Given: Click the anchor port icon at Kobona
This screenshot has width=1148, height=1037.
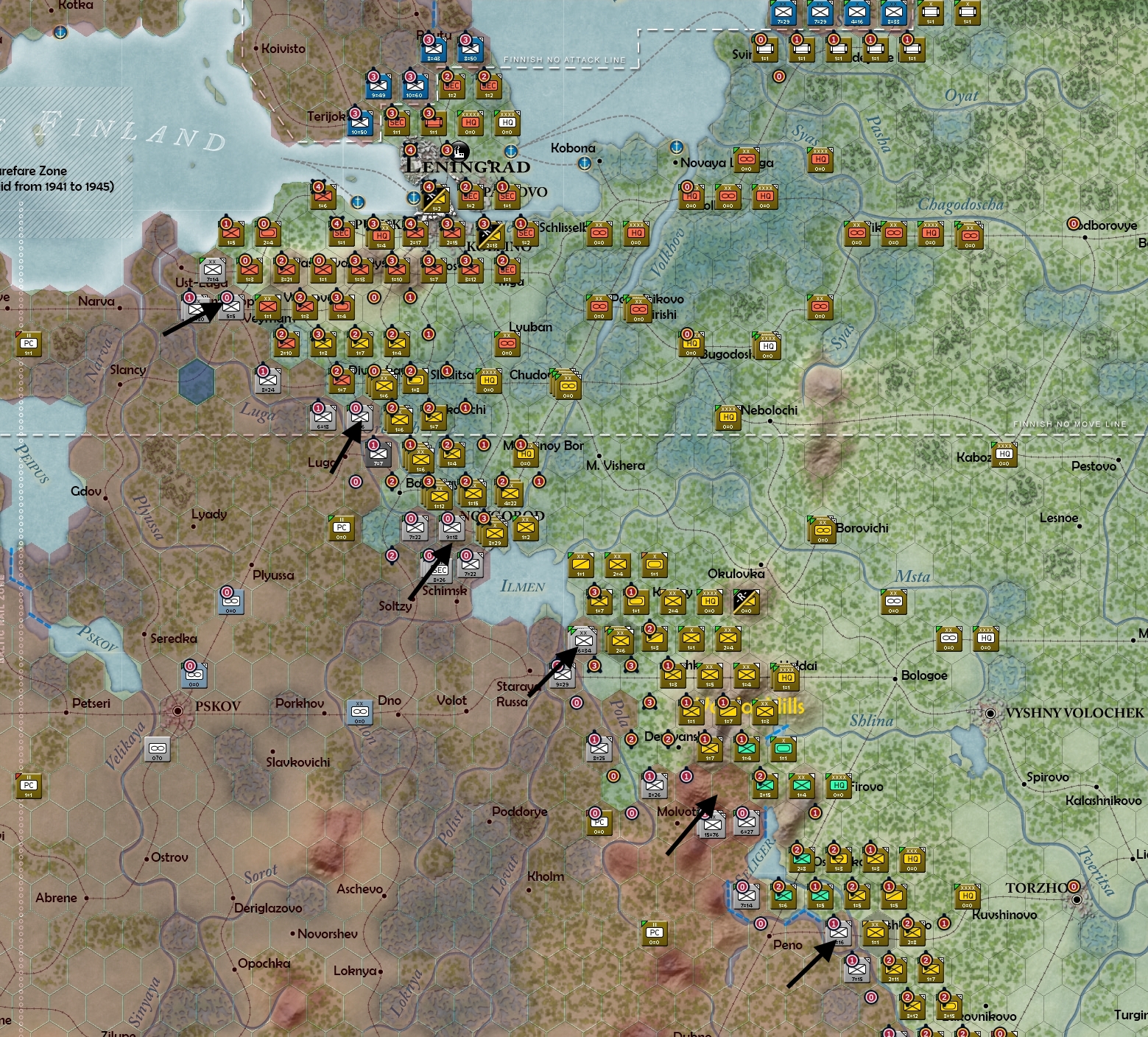Looking at the screenshot, I should click(x=585, y=164).
